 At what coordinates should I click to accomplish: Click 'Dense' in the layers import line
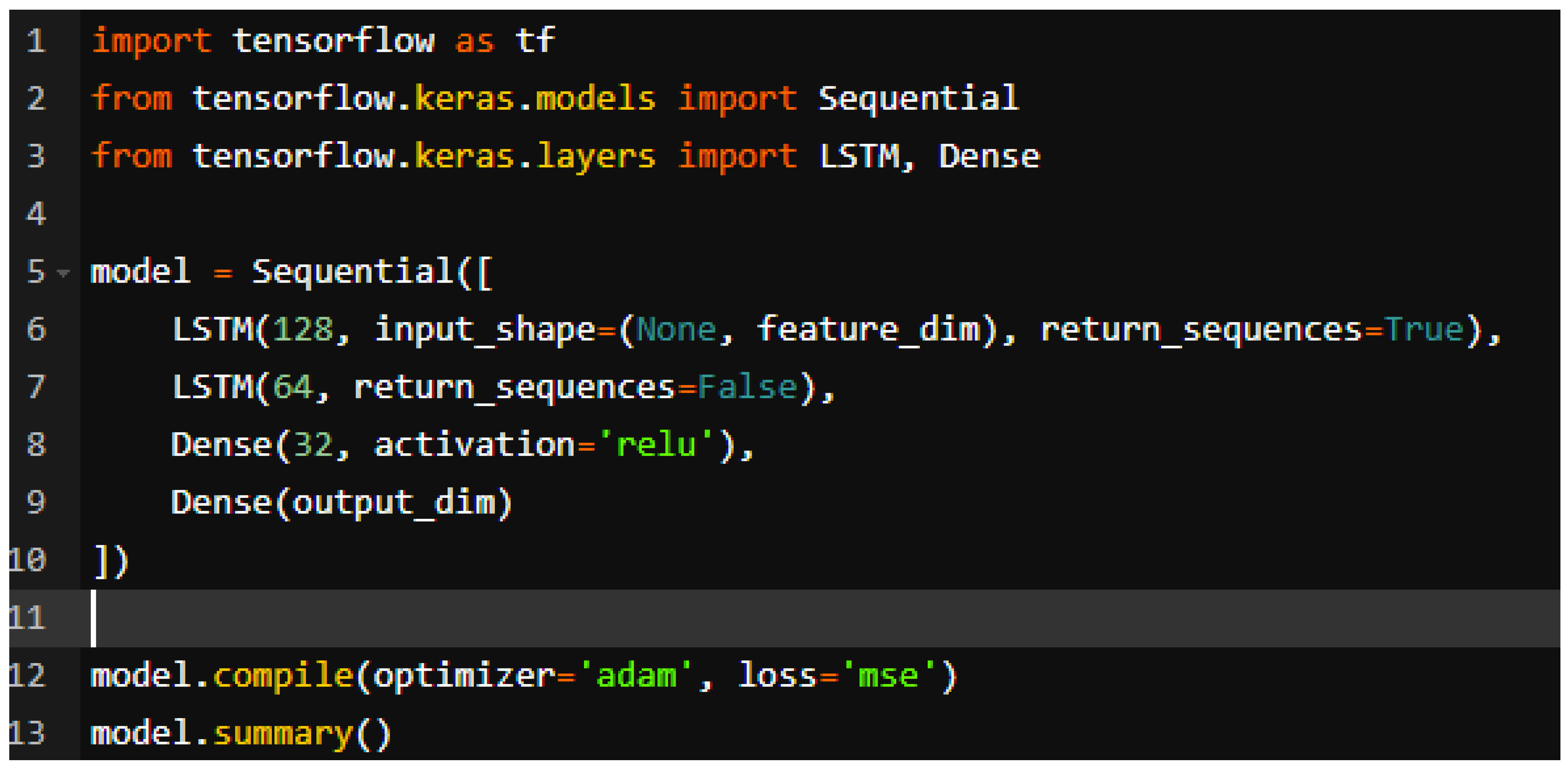click(x=989, y=156)
